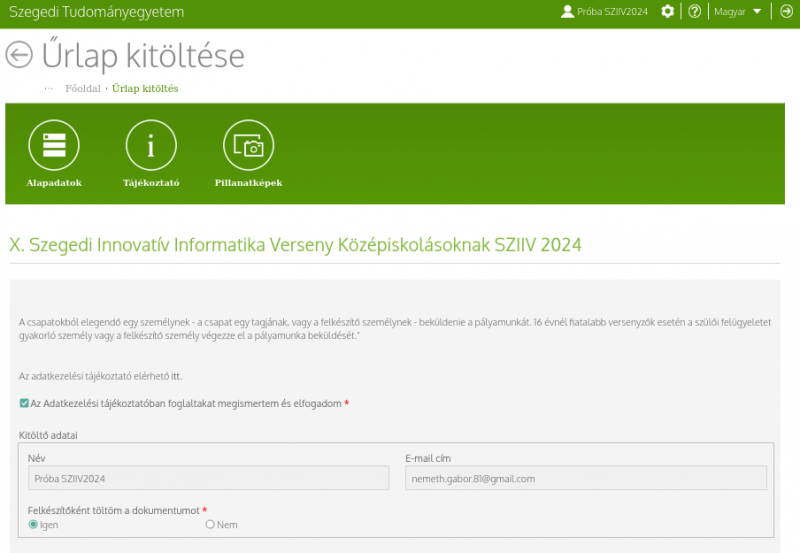Select the Nem radio button
This screenshot has width=800, height=553.
coord(210,524)
